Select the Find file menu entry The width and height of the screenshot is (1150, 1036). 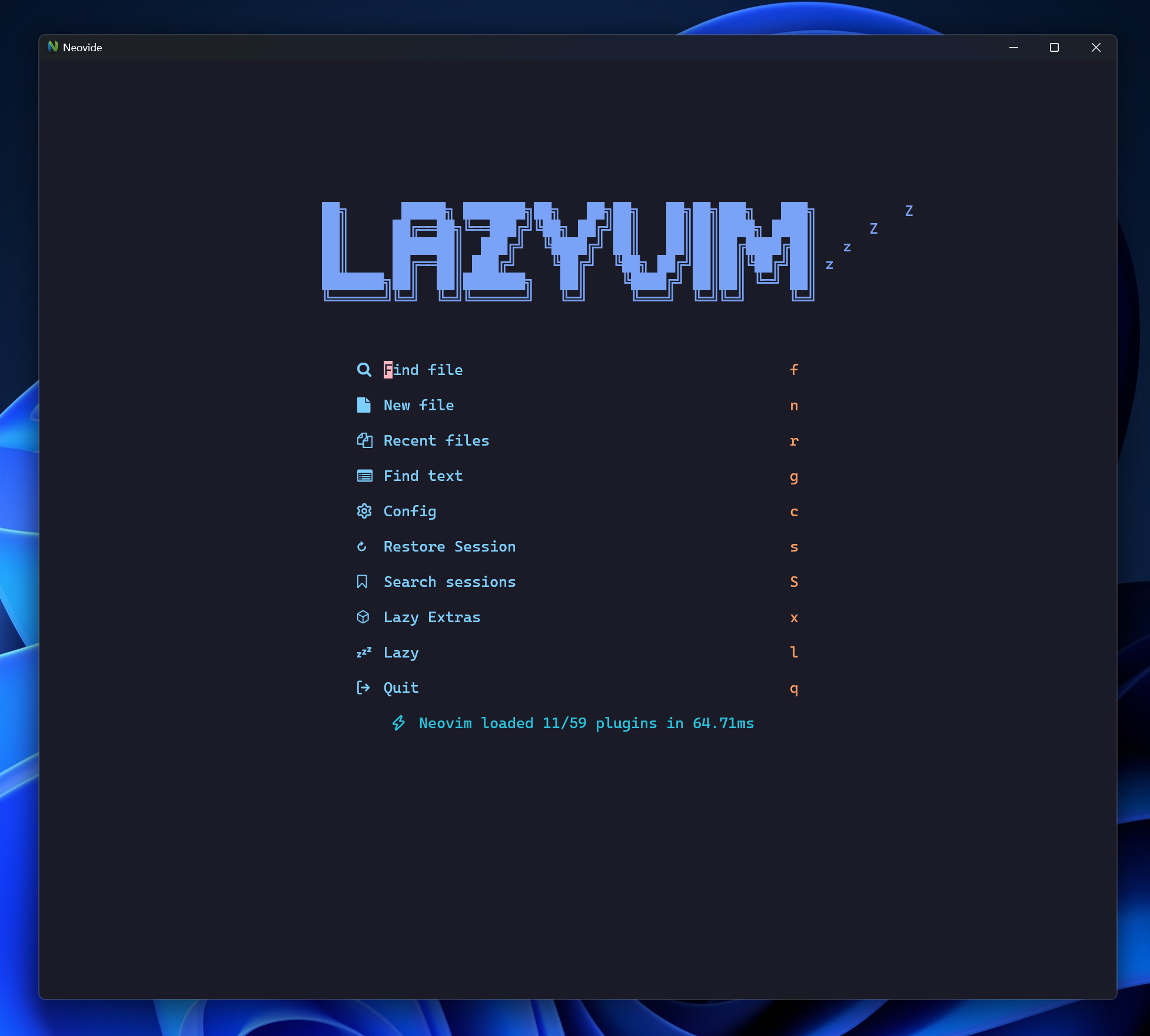[423, 370]
